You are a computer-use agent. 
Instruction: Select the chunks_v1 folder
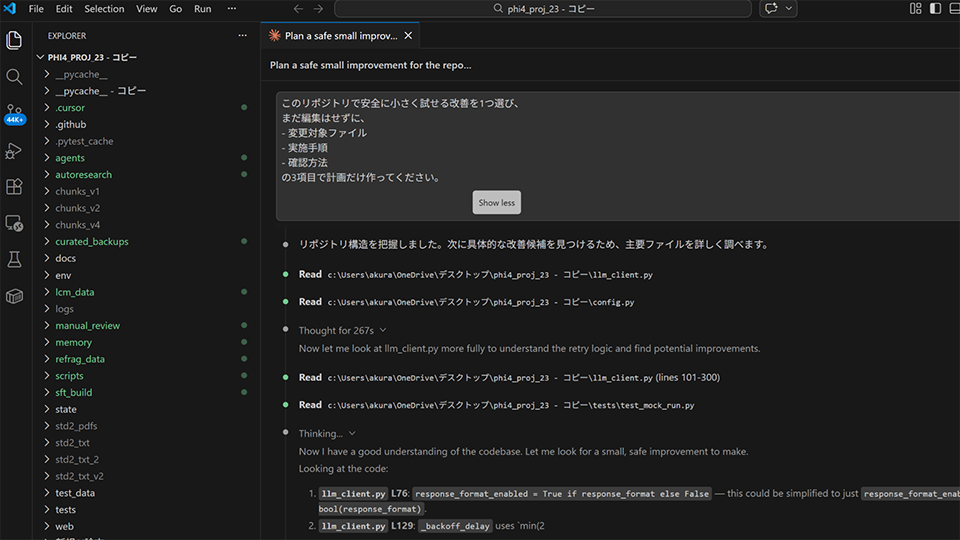click(x=77, y=192)
